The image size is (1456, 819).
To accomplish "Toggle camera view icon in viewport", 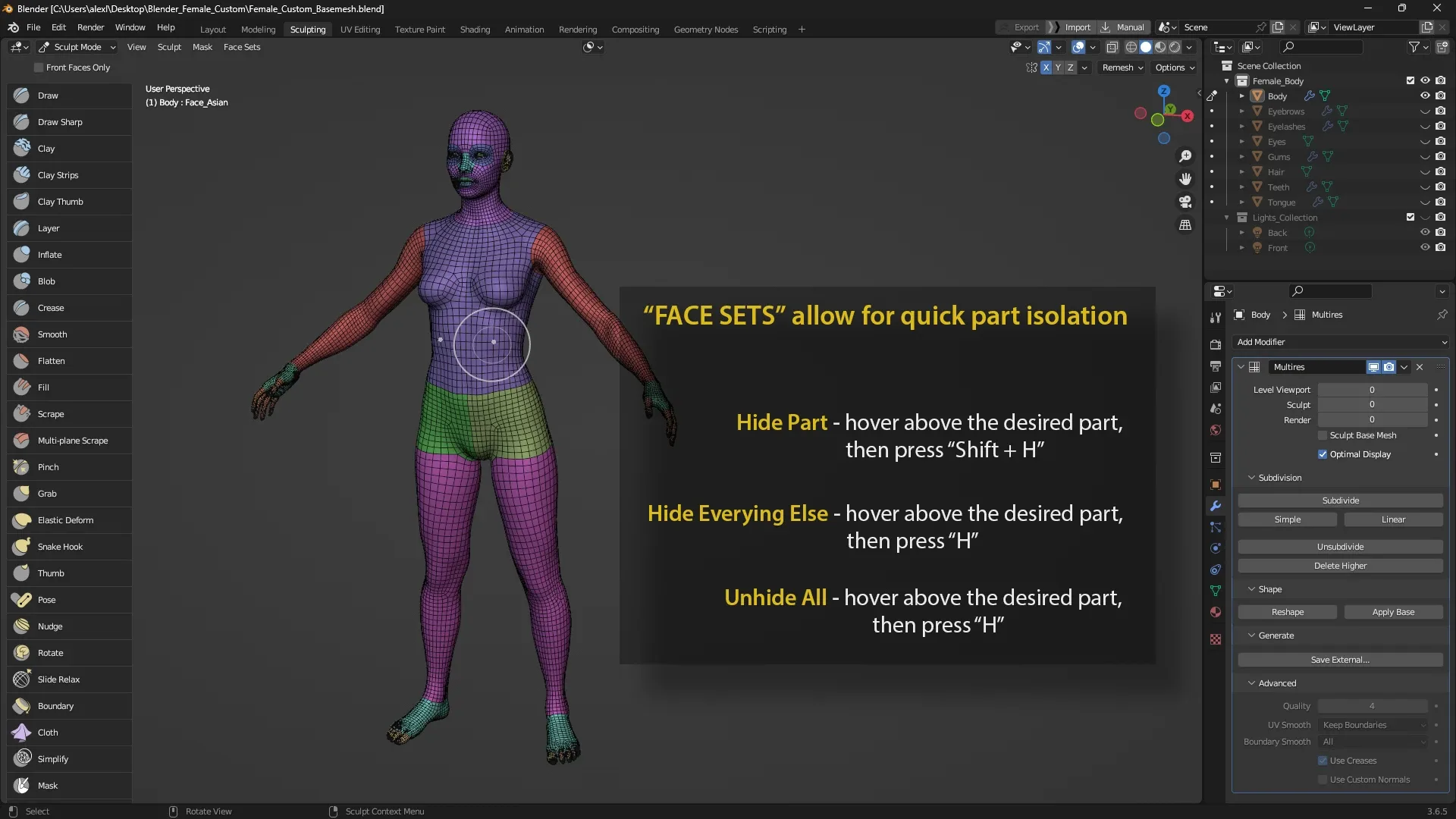I will [x=1185, y=202].
